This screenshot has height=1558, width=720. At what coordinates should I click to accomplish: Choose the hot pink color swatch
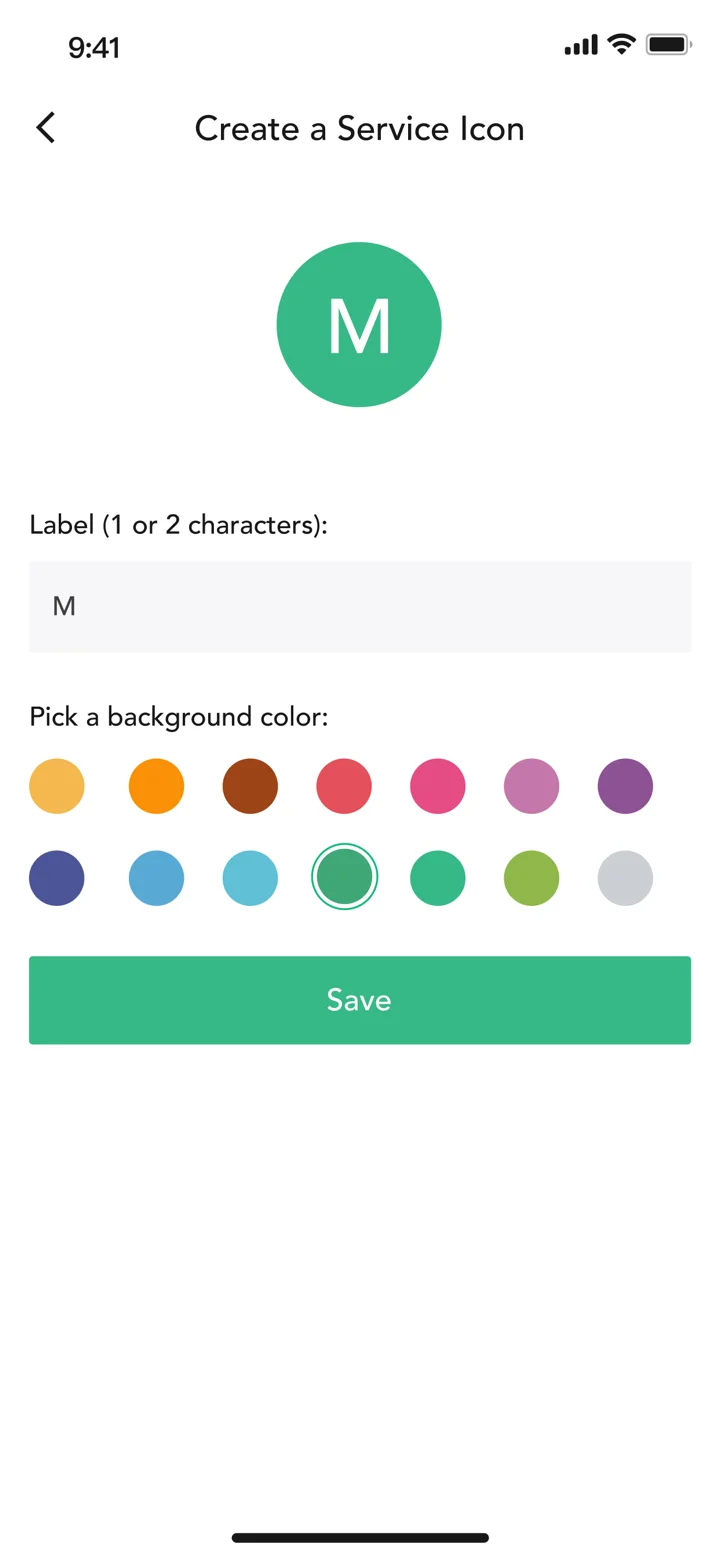[x=438, y=786]
